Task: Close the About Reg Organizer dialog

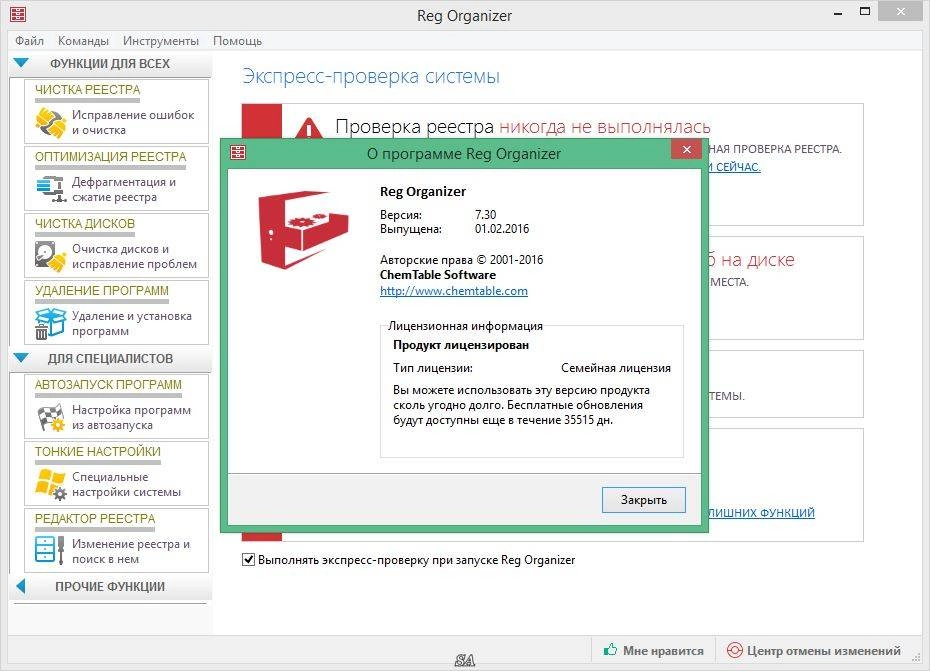Action: click(x=686, y=150)
